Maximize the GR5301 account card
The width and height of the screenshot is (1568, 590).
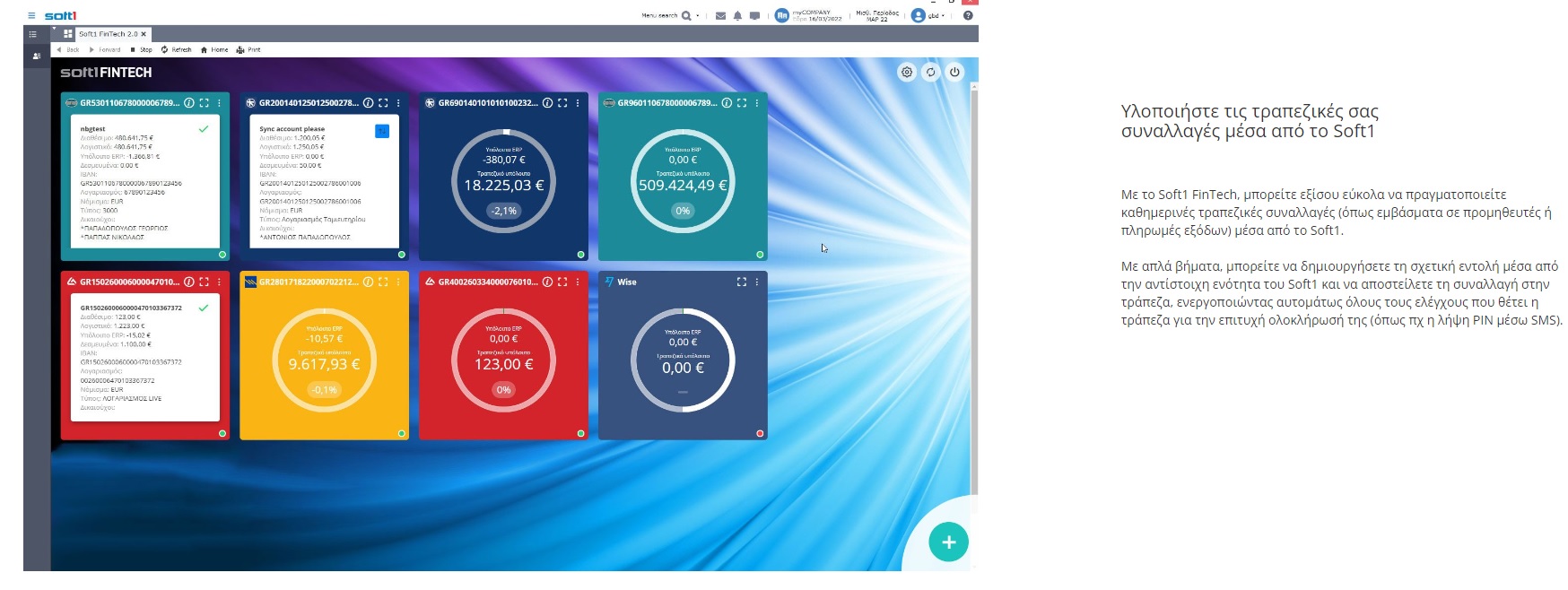coord(205,103)
